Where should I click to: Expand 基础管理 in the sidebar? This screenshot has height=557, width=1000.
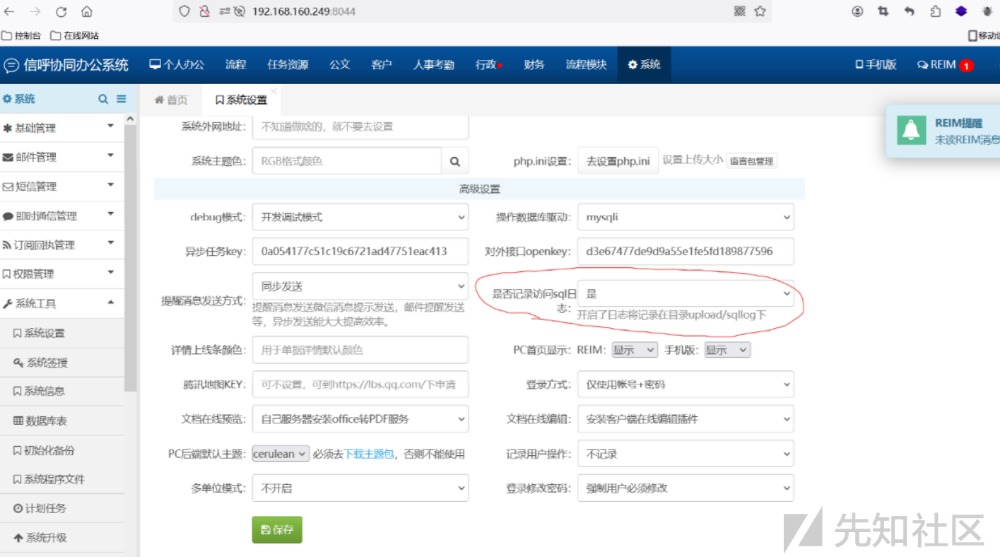60,128
